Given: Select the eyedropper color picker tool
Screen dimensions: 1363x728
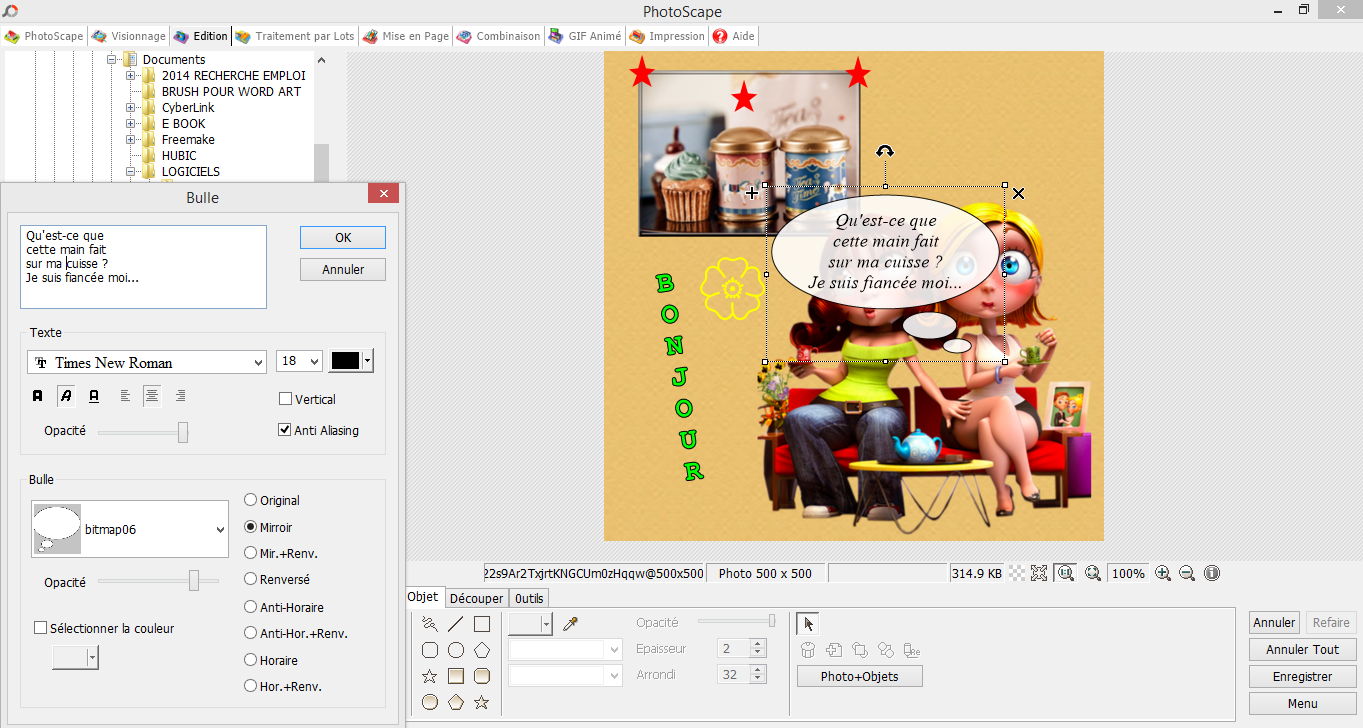Looking at the screenshot, I should (x=570, y=624).
